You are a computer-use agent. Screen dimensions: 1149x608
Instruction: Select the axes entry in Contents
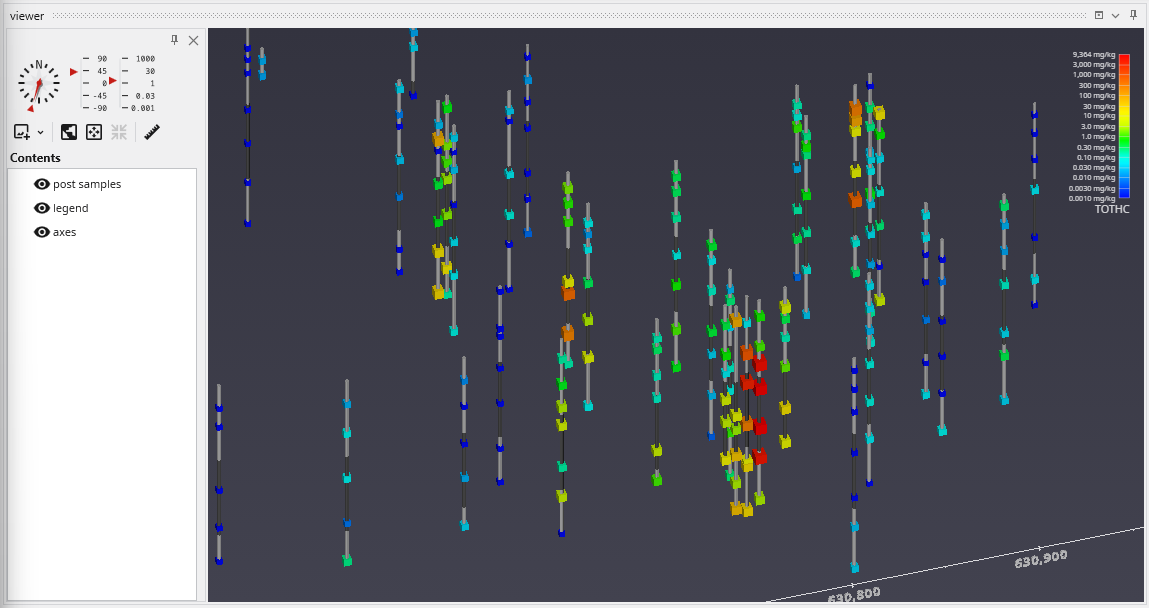64,232
